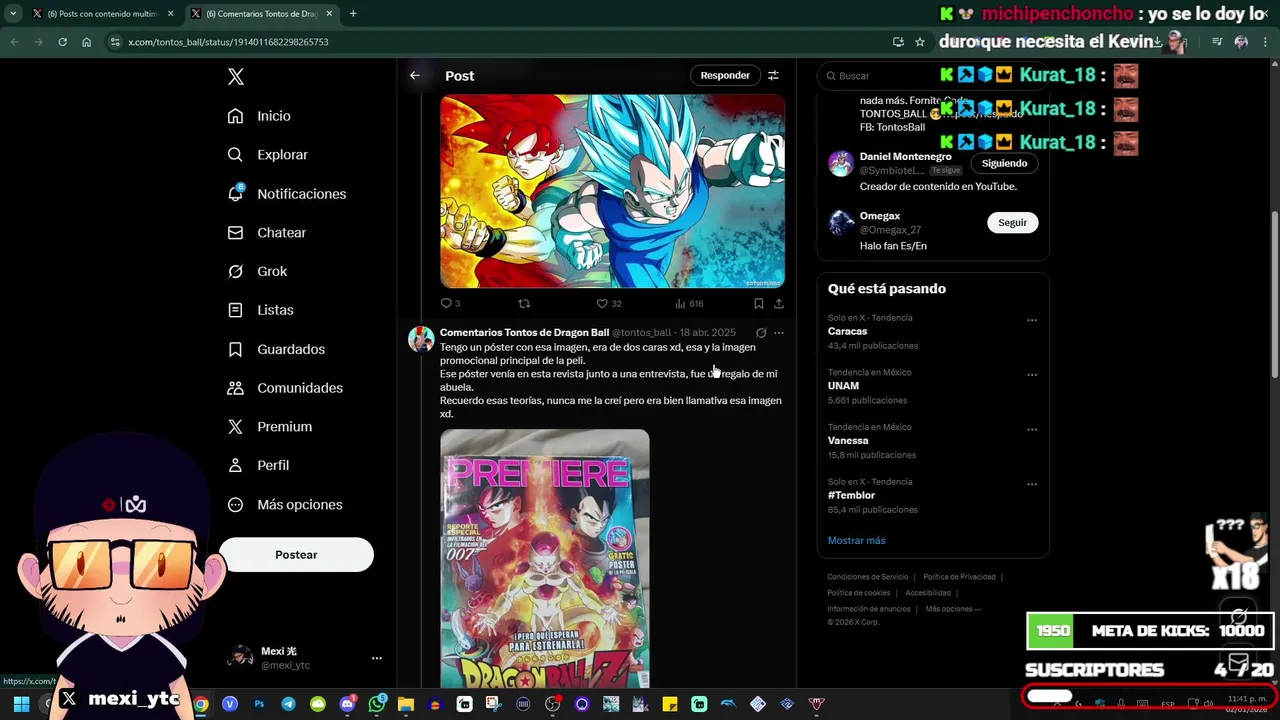Bookmark page with star icon
1280x720 pixels.
click(920, 42)
